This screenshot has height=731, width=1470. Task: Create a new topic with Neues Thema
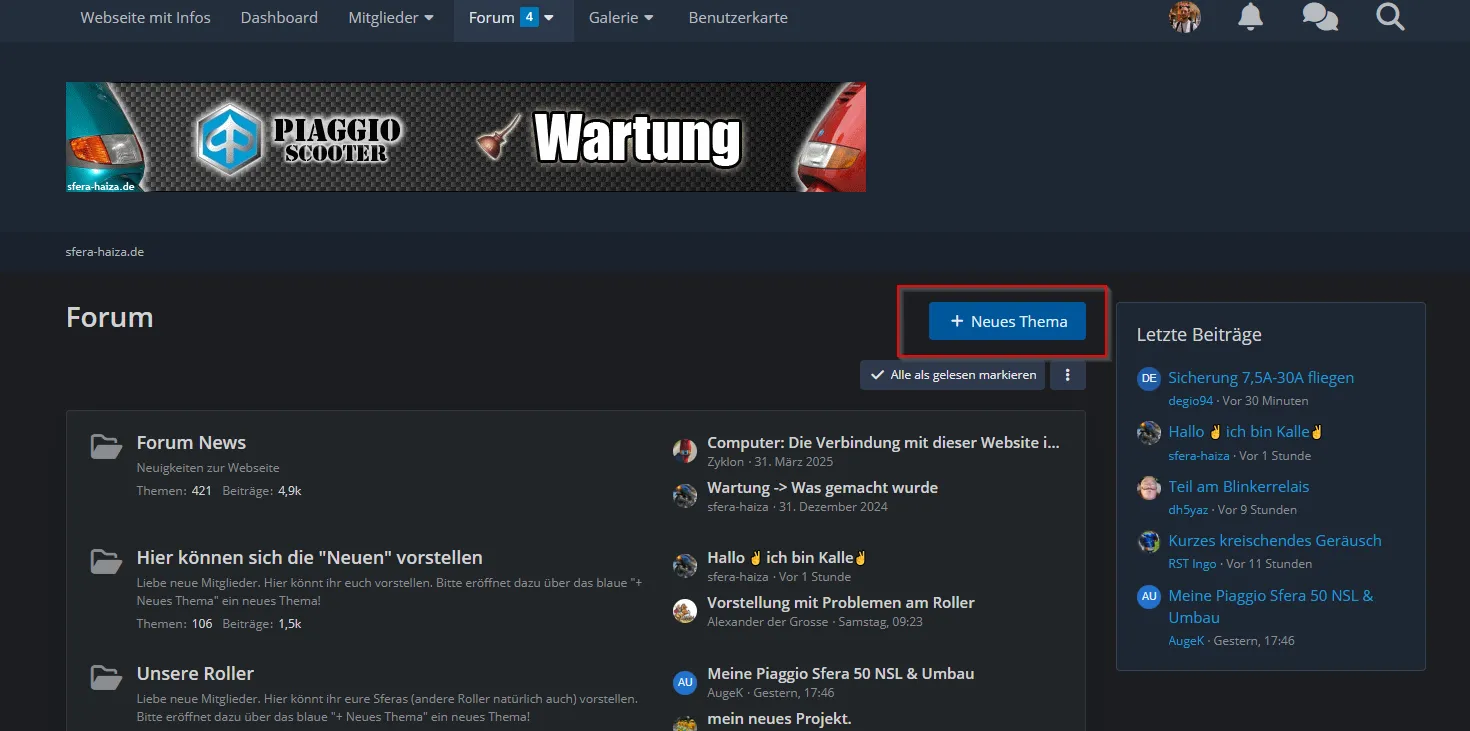(x=1007, y=321)
